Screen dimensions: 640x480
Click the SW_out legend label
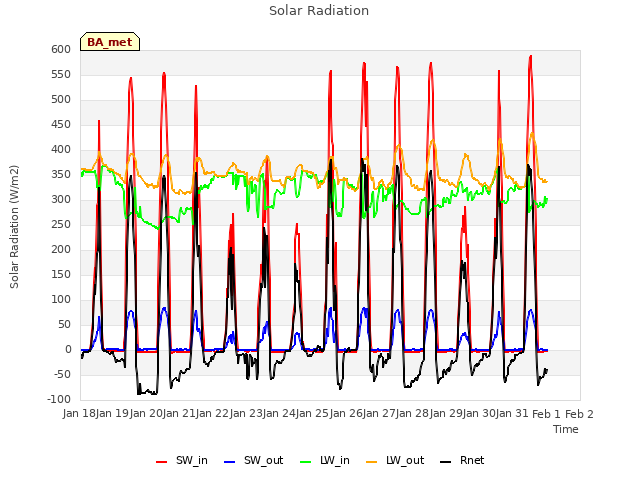264,461
